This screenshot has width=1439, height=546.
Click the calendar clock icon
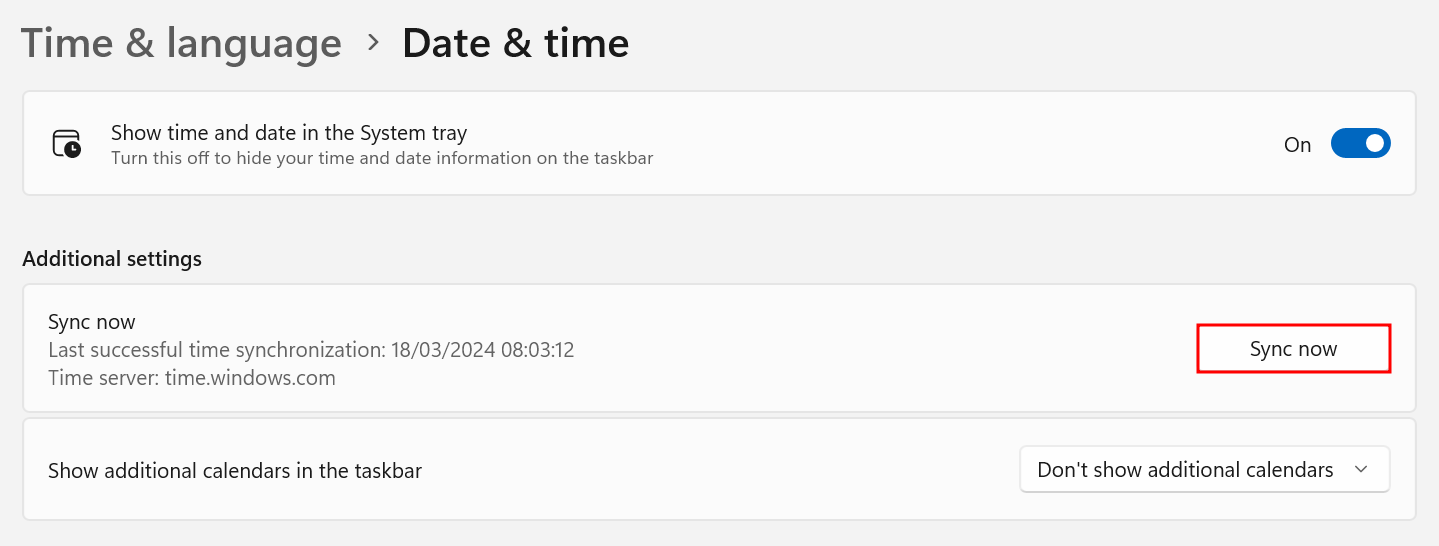[67, 144]
